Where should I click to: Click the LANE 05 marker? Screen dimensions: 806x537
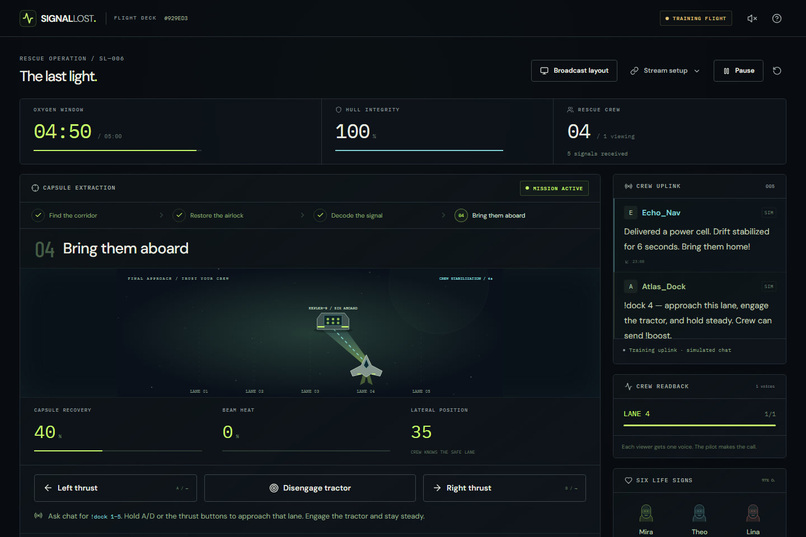click(421, 392)
